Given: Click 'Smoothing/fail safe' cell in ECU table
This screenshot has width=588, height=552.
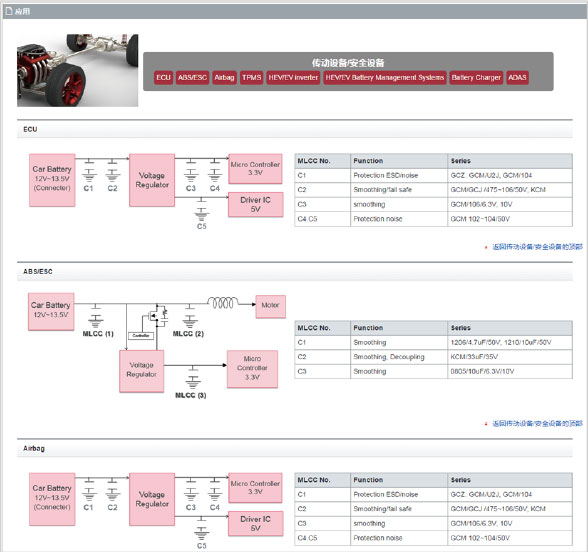Looking at the screenshot, I should (399, 190).
